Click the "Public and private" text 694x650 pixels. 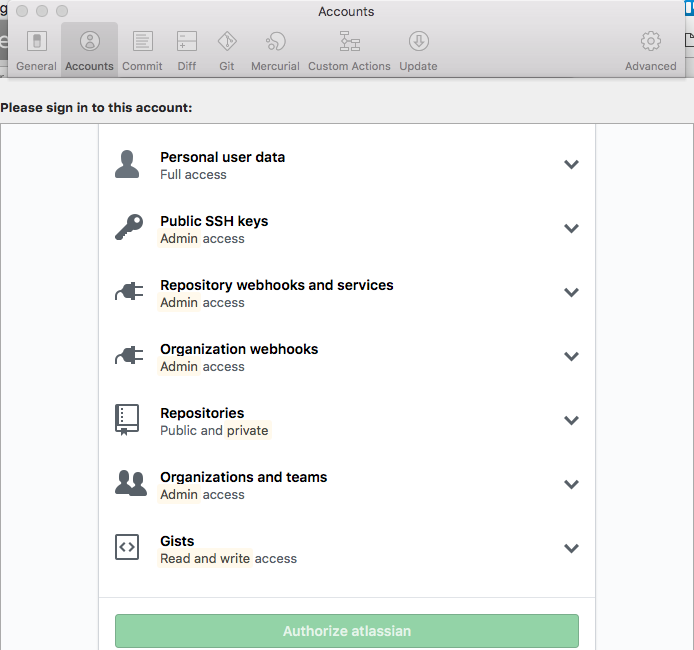click(x=214, y=431)
